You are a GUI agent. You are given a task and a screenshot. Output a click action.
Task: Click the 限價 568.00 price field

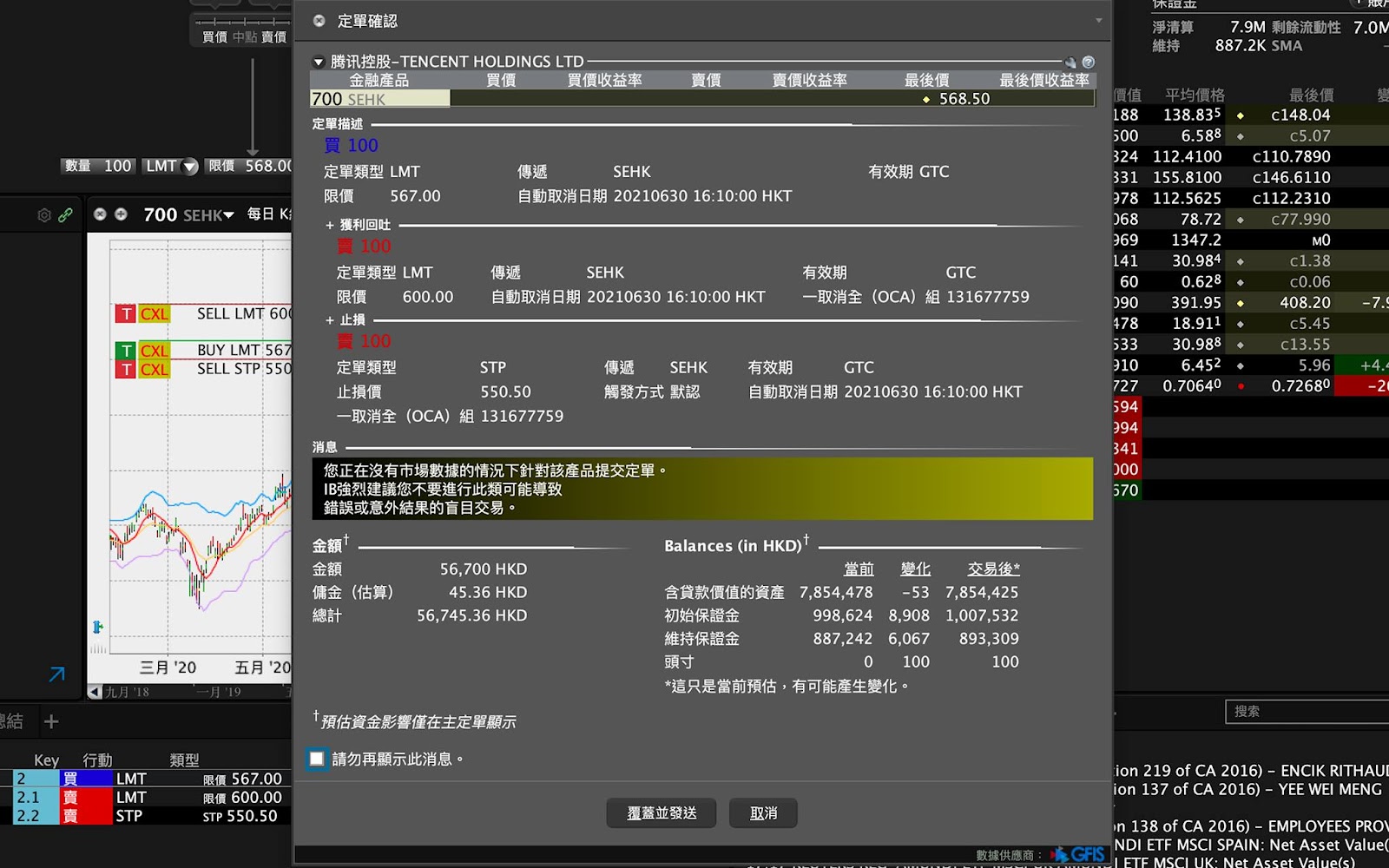click(250, 166)
